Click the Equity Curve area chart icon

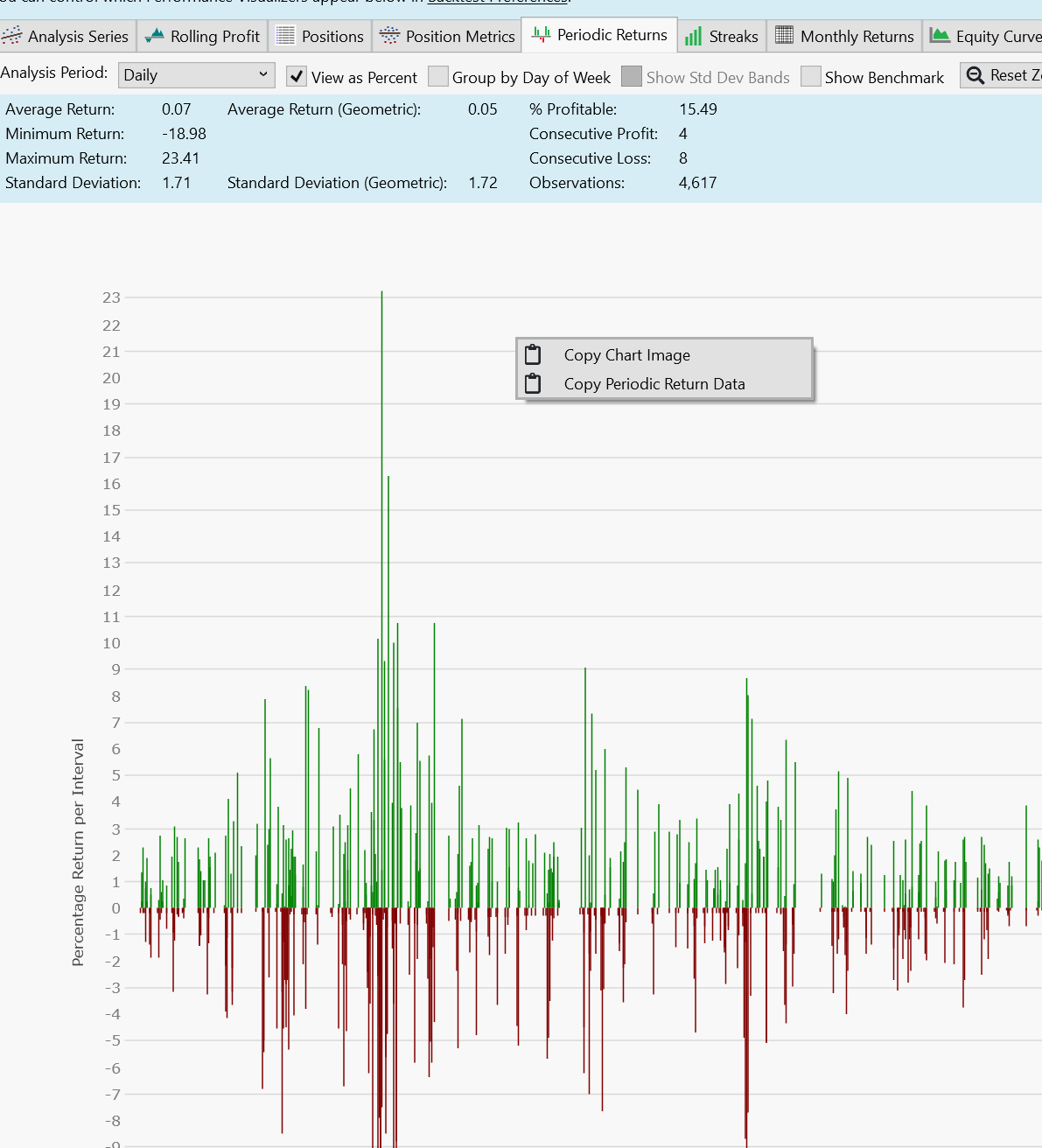(x=940, y=35)
